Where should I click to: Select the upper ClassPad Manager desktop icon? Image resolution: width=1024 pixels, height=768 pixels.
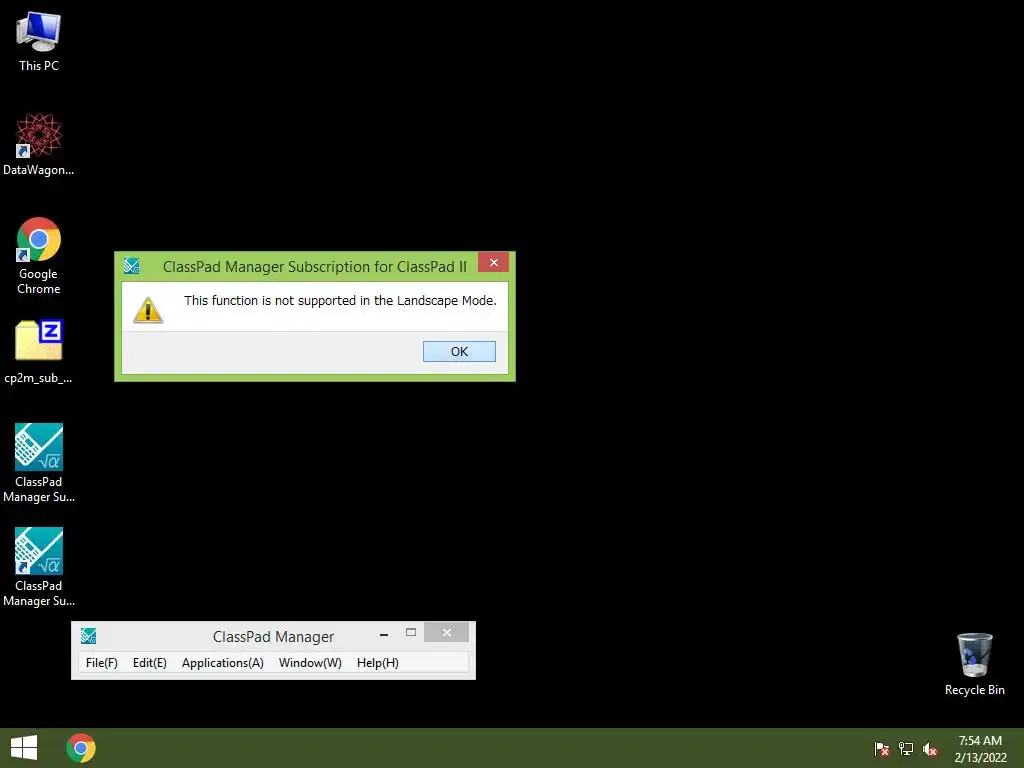point(39,463)
